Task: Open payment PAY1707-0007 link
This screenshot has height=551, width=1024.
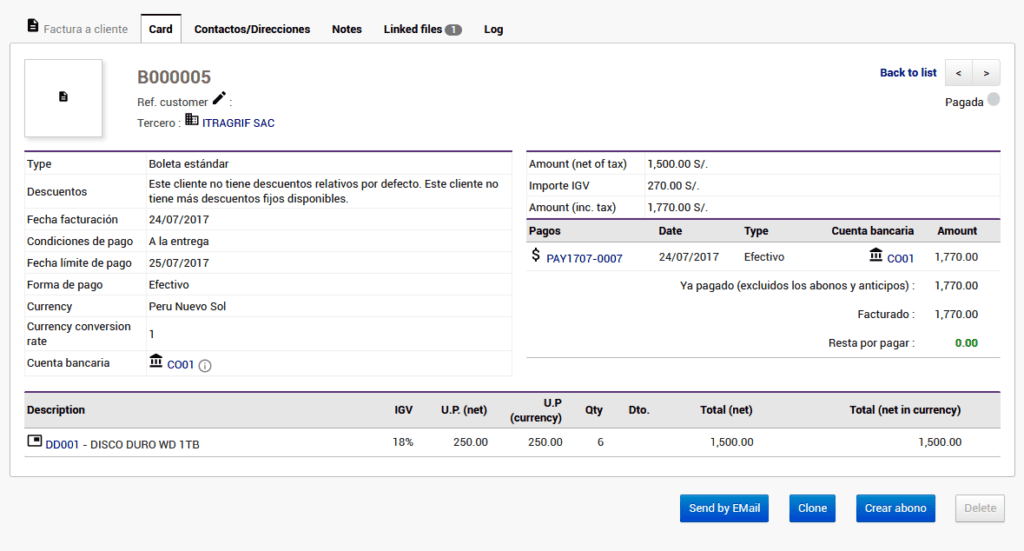Action: click(x=584, y=259)
